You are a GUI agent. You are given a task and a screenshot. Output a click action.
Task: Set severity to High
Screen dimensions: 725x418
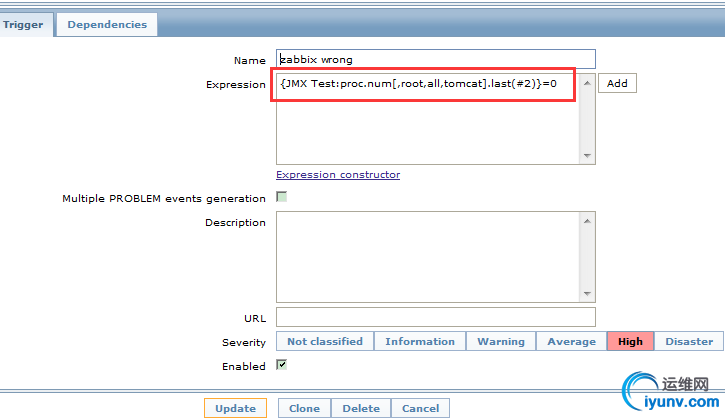coord(630,341)
